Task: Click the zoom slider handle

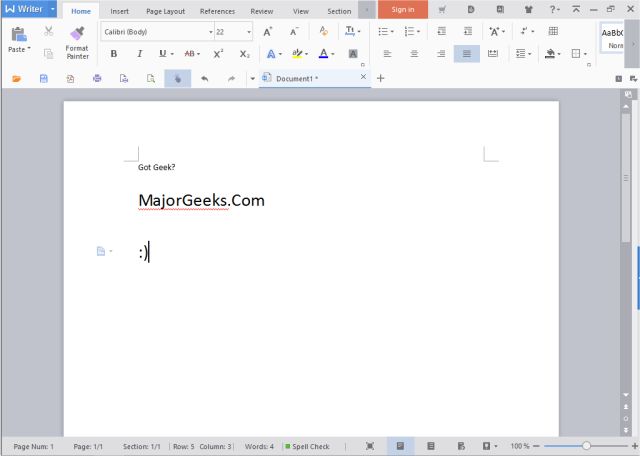Action: 587,446
